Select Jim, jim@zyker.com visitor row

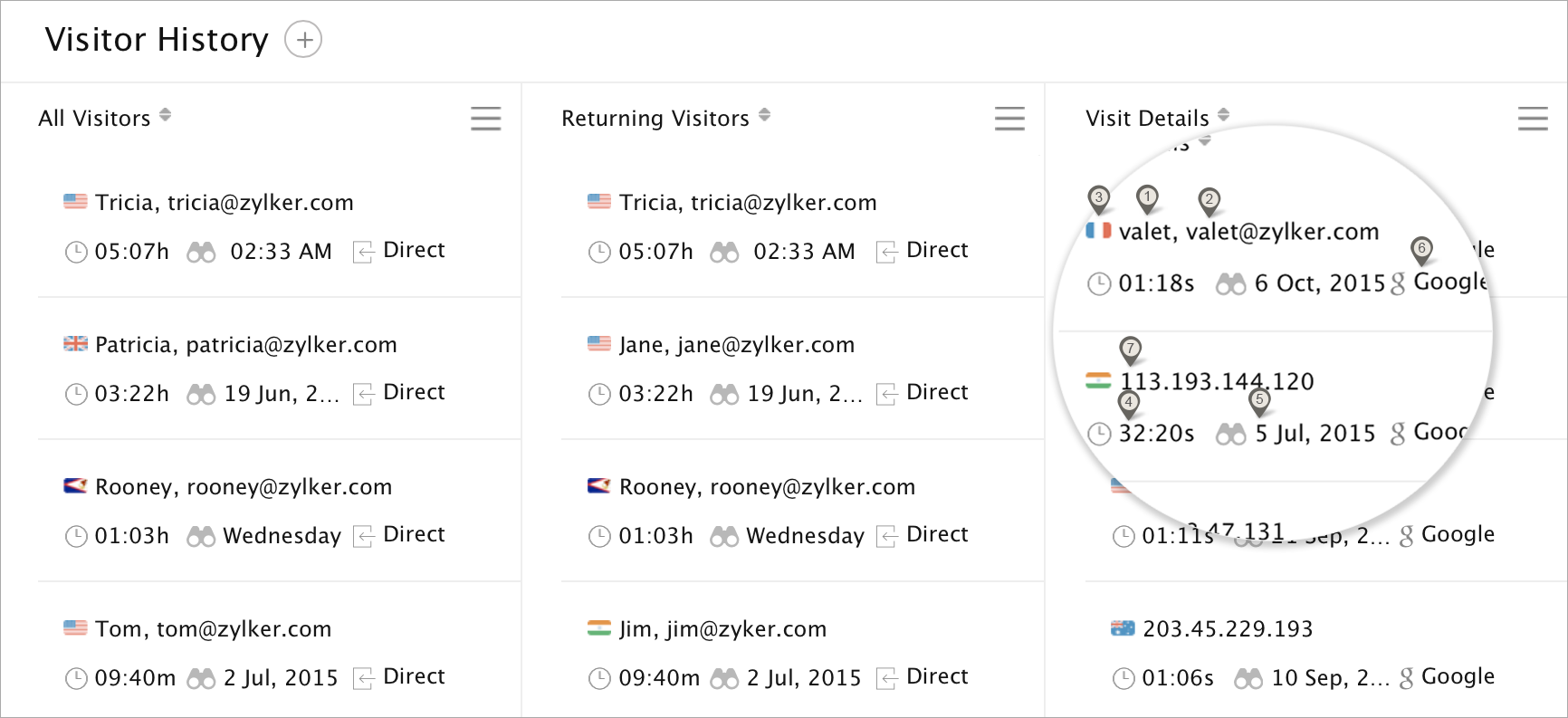click(x=722, y=629)
